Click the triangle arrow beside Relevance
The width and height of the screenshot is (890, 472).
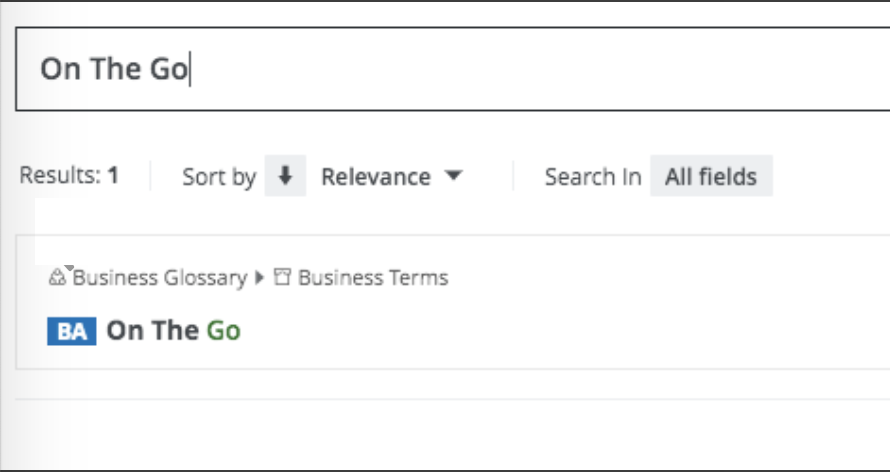[x=453, y=176]
